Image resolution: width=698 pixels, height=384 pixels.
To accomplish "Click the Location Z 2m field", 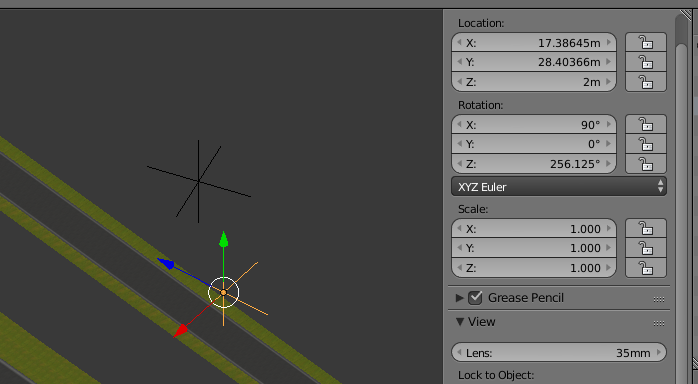I will point(534,82).
